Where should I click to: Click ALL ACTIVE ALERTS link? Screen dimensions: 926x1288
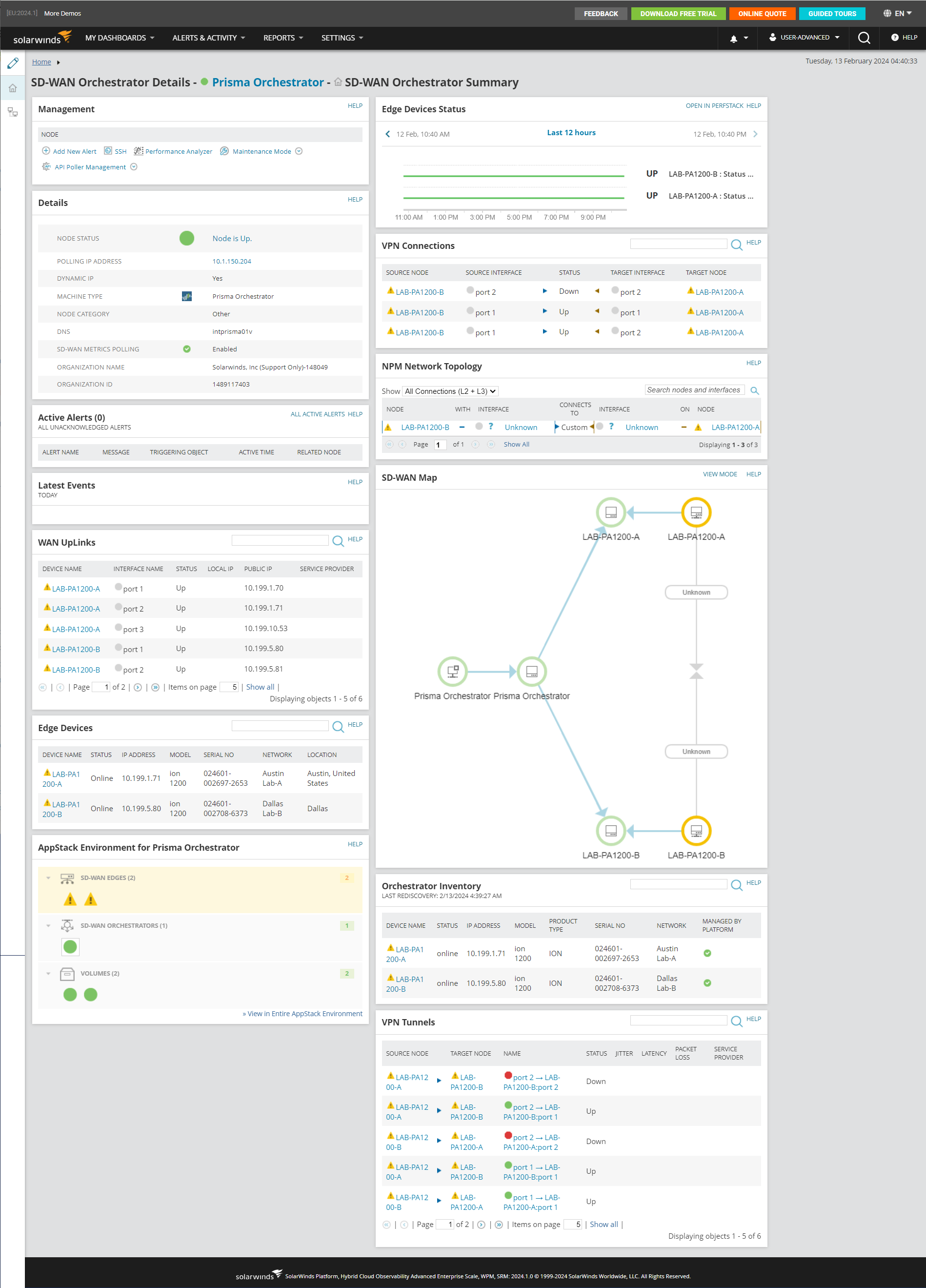318,414
